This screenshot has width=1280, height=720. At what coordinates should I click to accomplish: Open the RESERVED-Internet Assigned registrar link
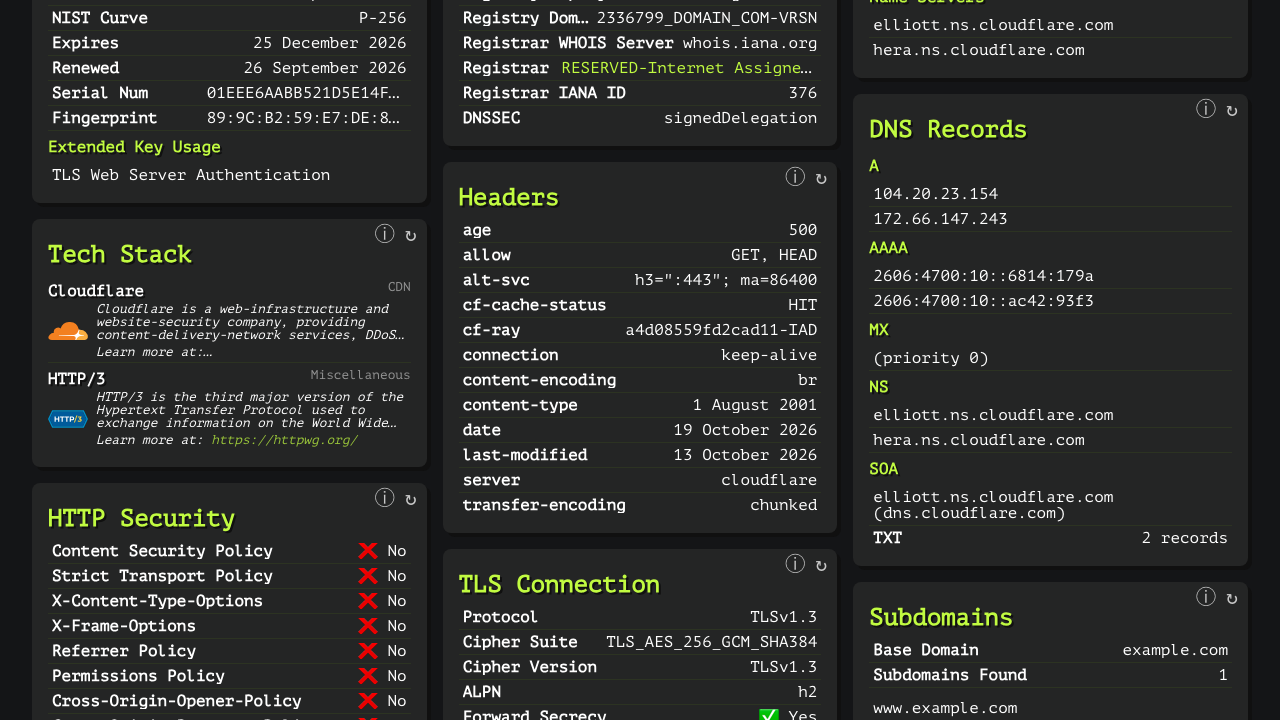click(x=689, y=68)
